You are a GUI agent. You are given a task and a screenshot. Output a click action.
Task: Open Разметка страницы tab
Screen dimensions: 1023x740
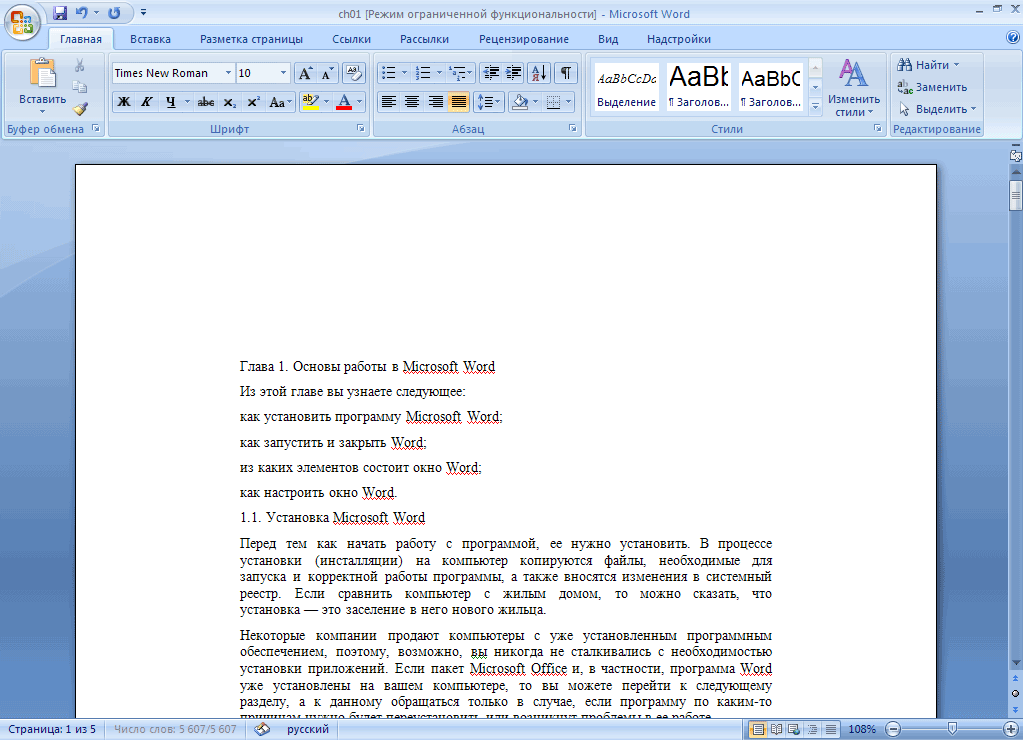[x=251, y=39]
